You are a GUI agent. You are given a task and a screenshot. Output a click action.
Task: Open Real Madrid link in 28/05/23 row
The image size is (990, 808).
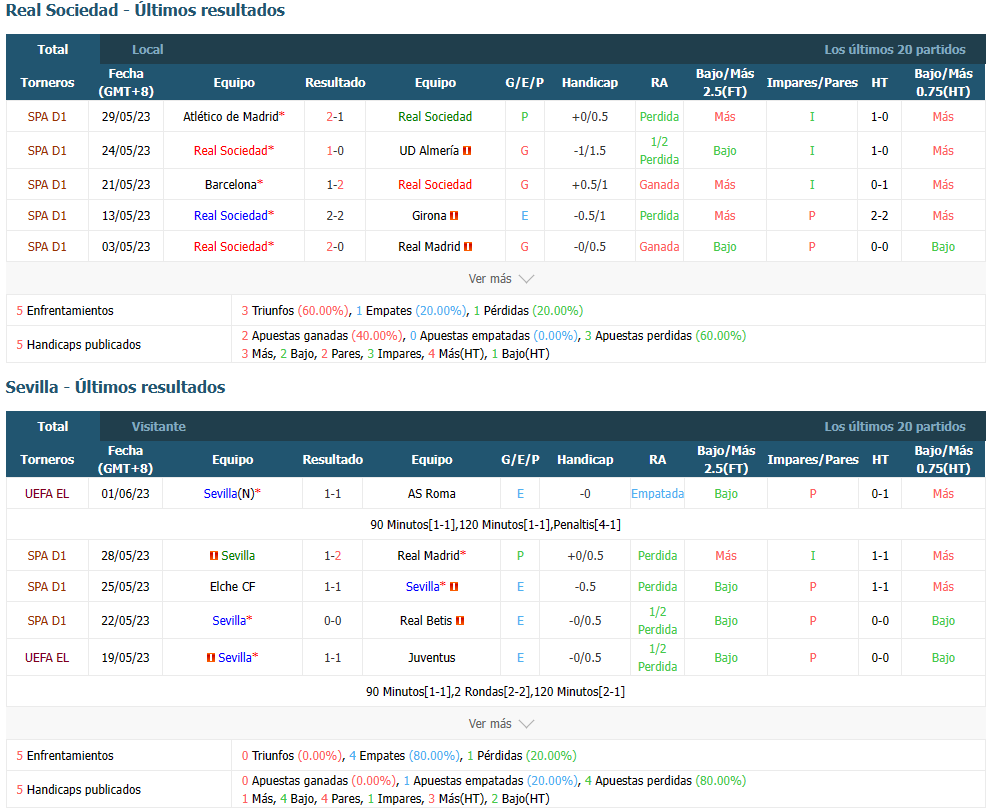[x=429, y=556]
